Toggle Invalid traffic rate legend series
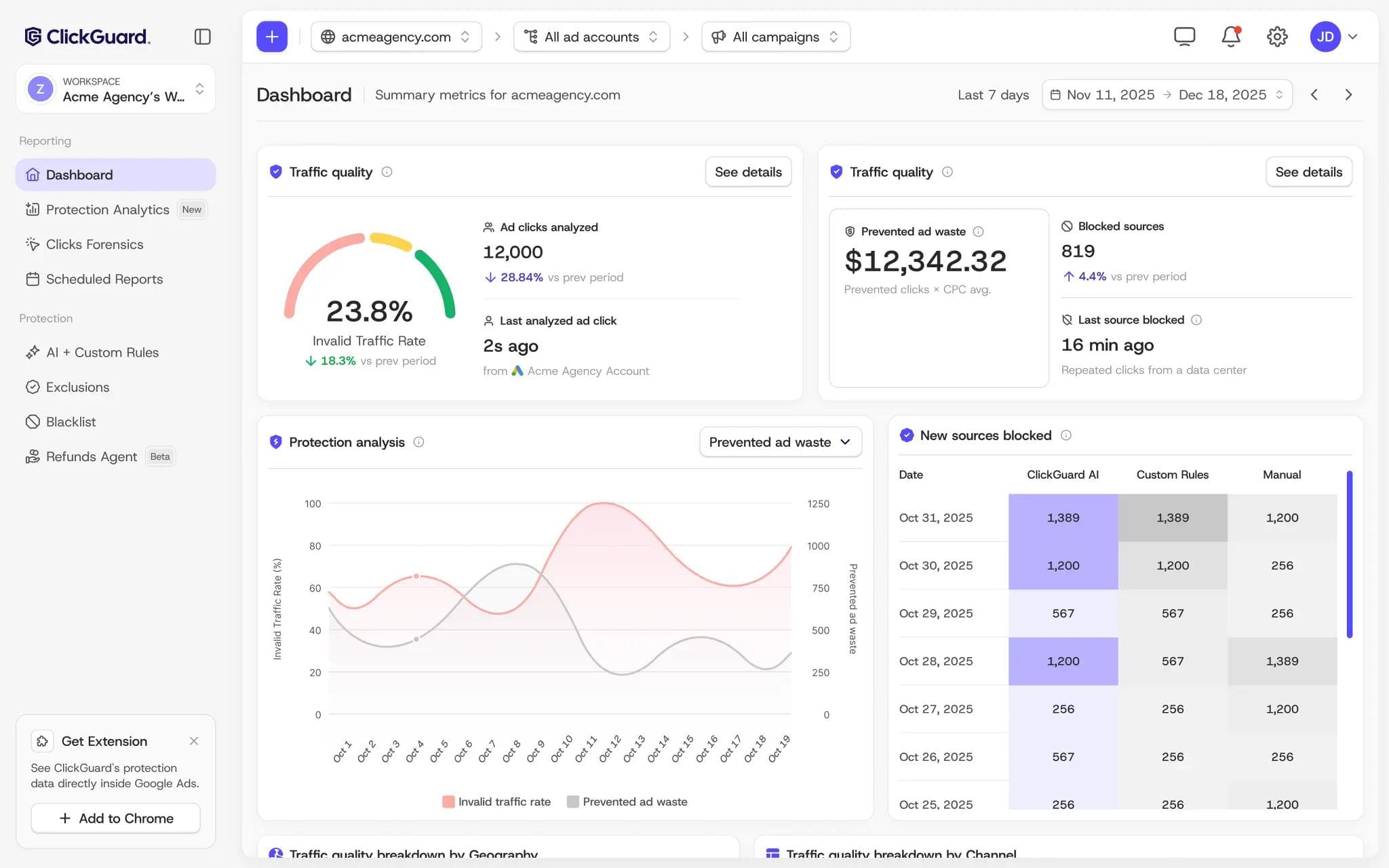Viewport: 1389px width, 868px height. (x=496, y=802)
